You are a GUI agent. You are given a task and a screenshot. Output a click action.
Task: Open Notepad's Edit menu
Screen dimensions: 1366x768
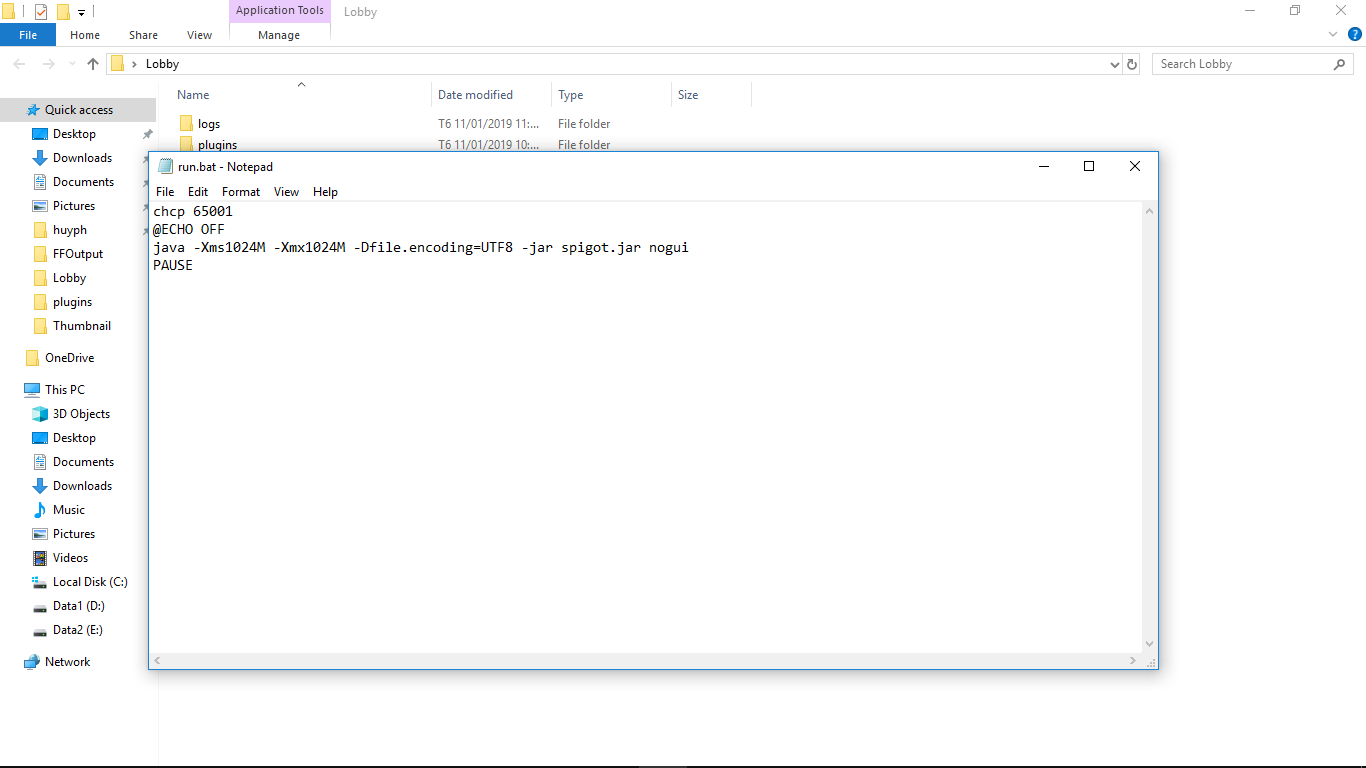click(198, 192)
